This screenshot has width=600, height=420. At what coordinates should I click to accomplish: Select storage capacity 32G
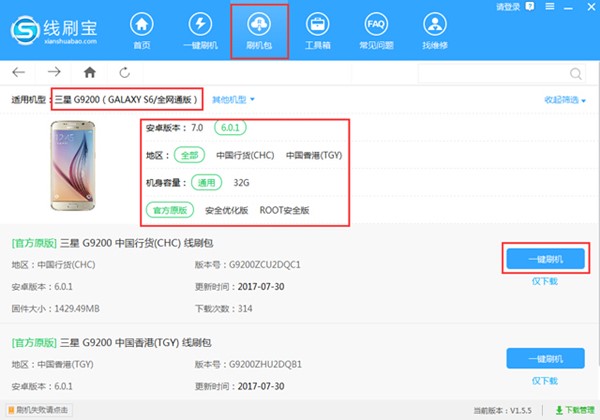click(x=241, y=183)
